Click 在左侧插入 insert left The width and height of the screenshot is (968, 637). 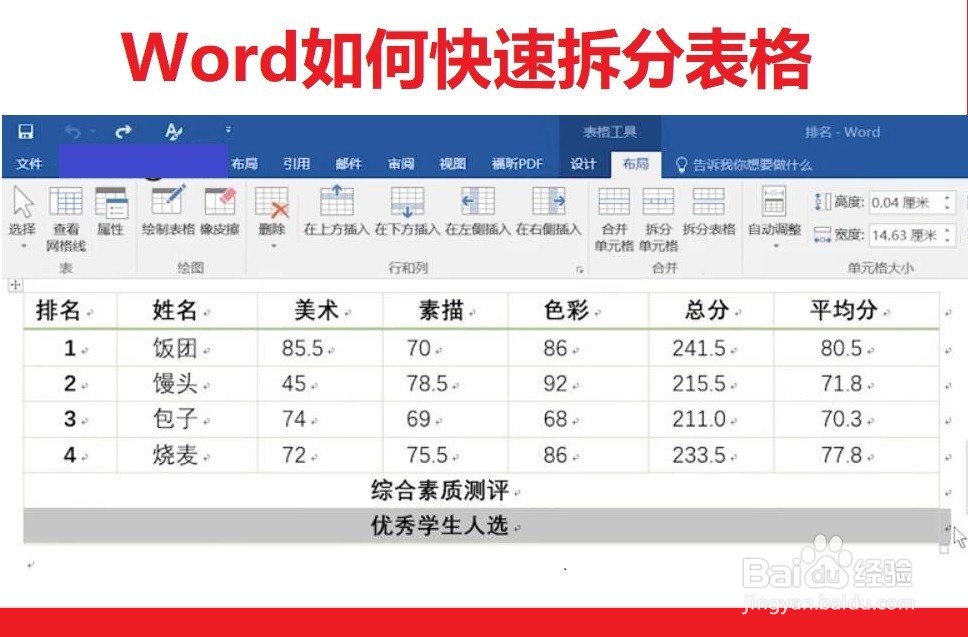tap(478, 212)
